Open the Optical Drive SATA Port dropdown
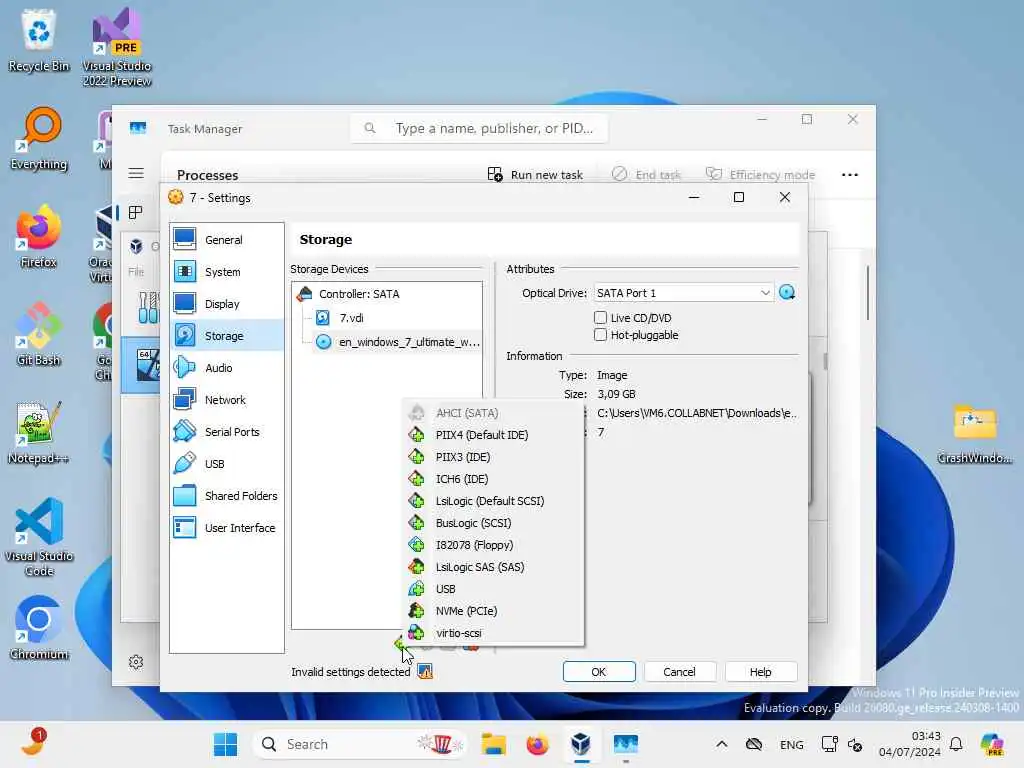This screenshot has width=1024, height=768. (683, 293)
